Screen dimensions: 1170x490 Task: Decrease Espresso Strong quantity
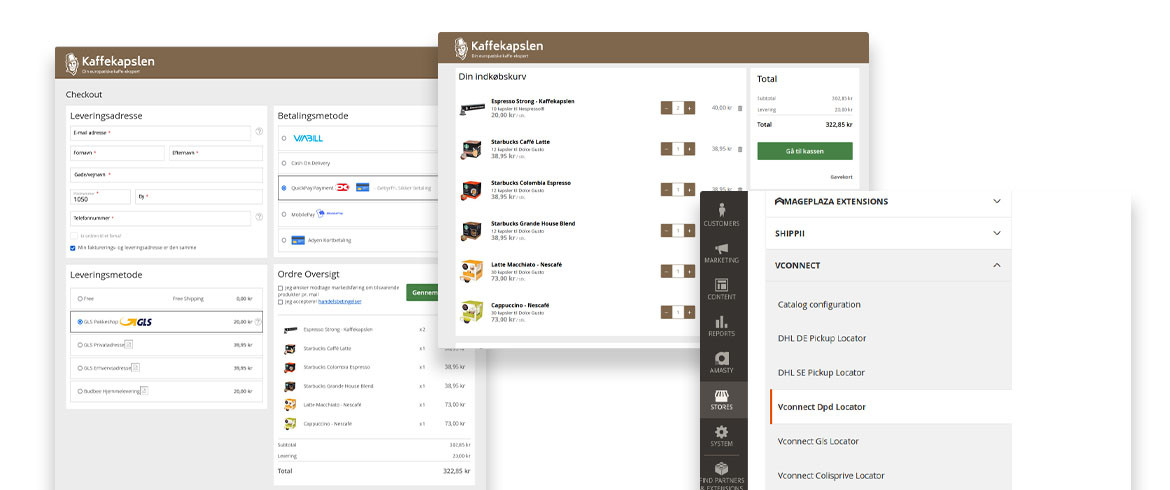tap(666, 108)
